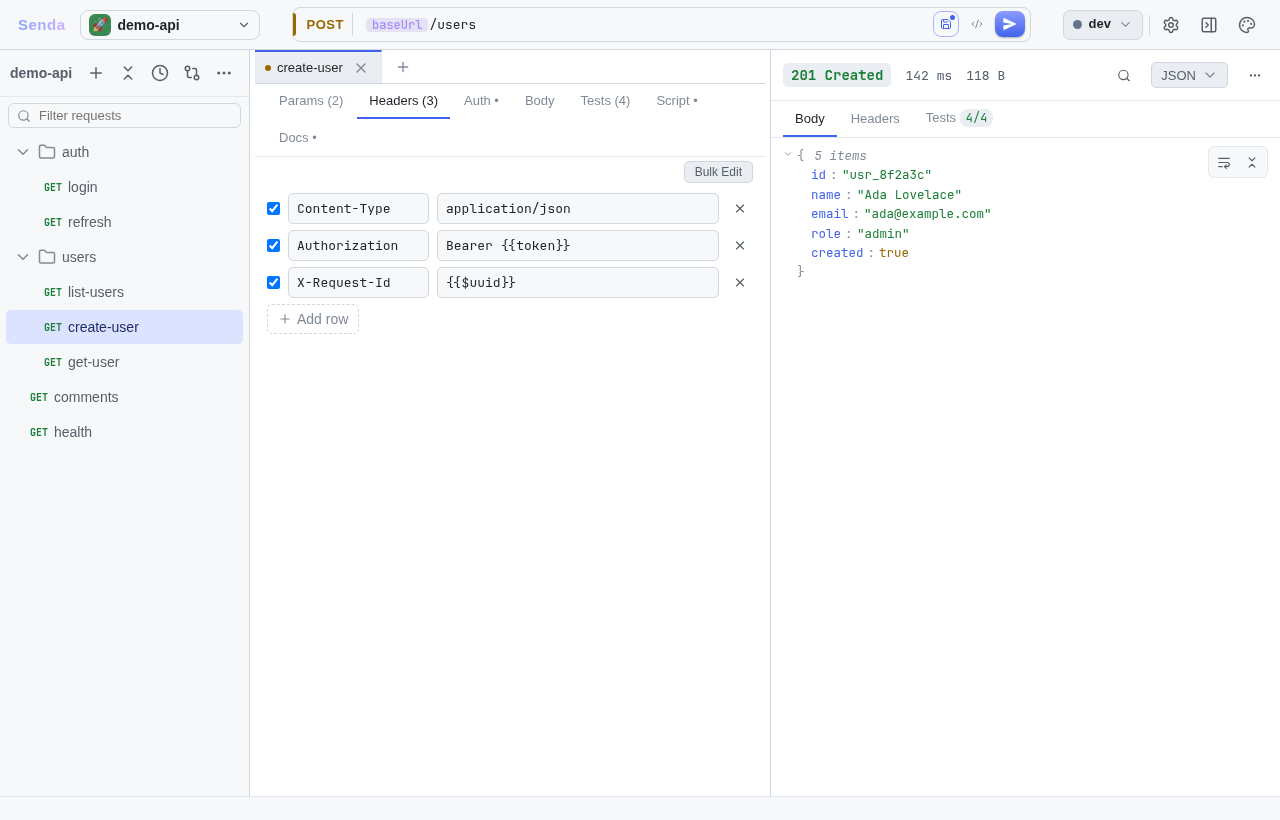Collapse the JSON root object in the response
This screenshot has height=820, width=1280.
coord(788,155)
